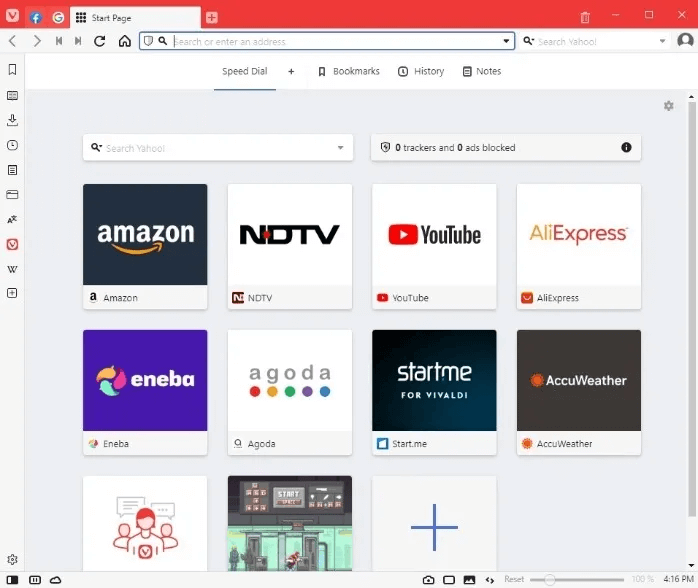This screenshot has height=588, width=698.
Task: Go back to the previous page
Action: click(12, 41)
